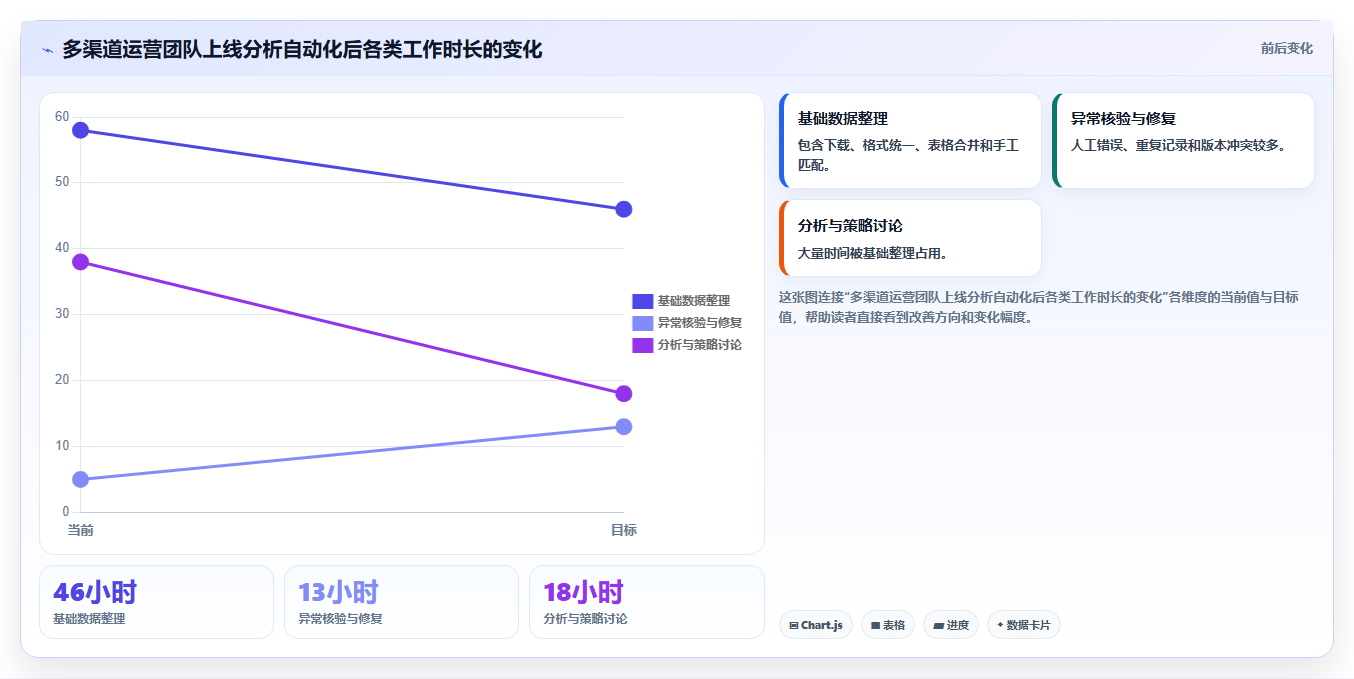
Task: Click 基础数据整理 legend label text
Action: pyautogui.click(x=693, y=301)
